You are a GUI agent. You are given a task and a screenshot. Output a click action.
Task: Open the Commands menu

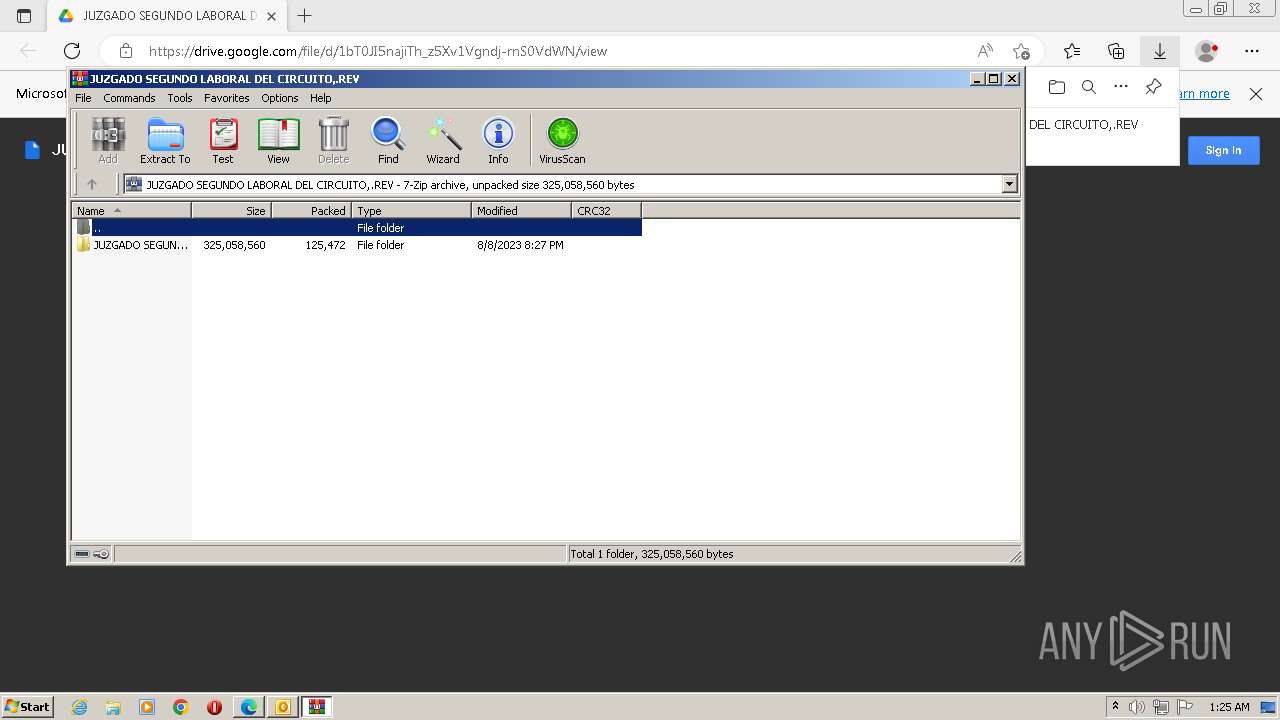129,98
